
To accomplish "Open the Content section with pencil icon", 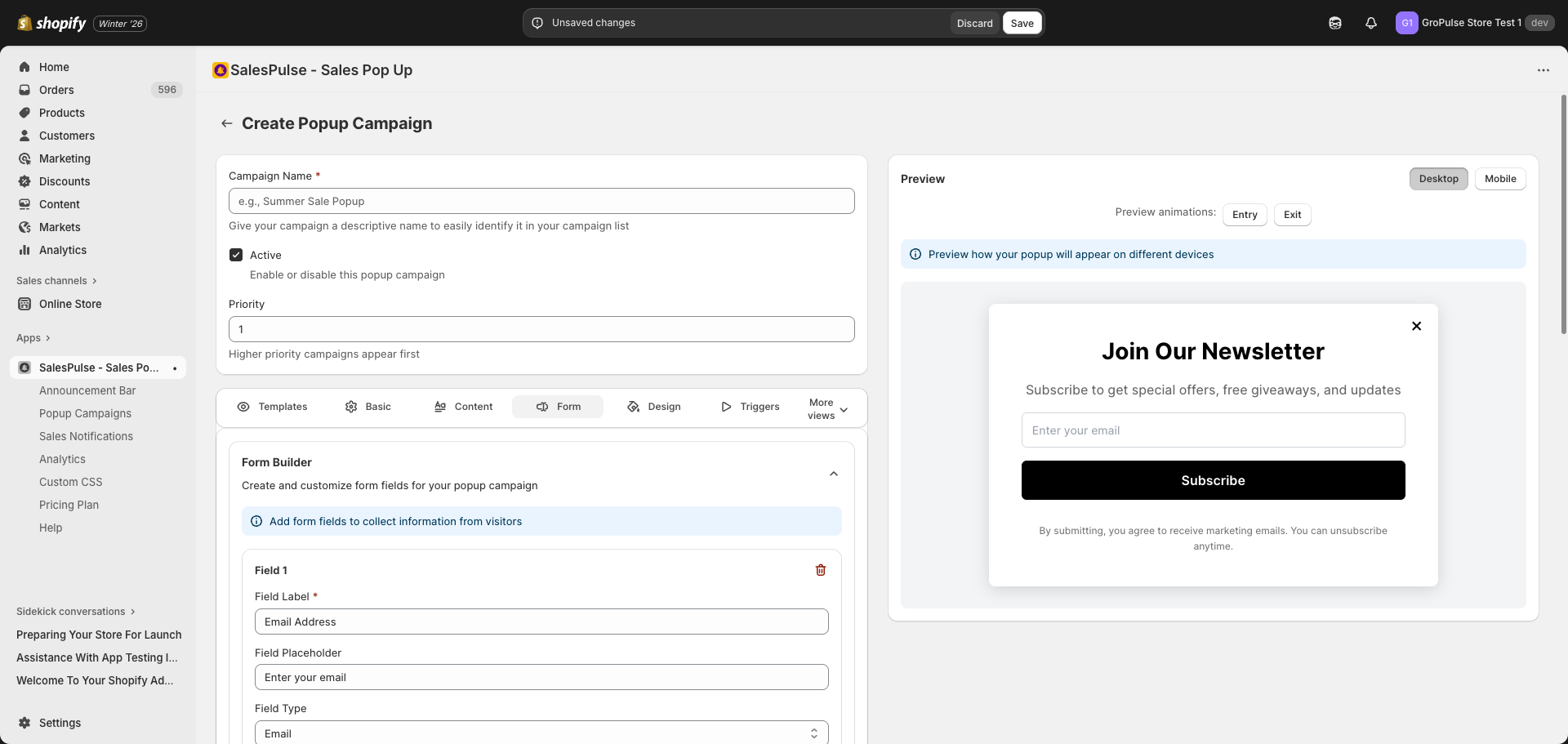I will (440, 406).
